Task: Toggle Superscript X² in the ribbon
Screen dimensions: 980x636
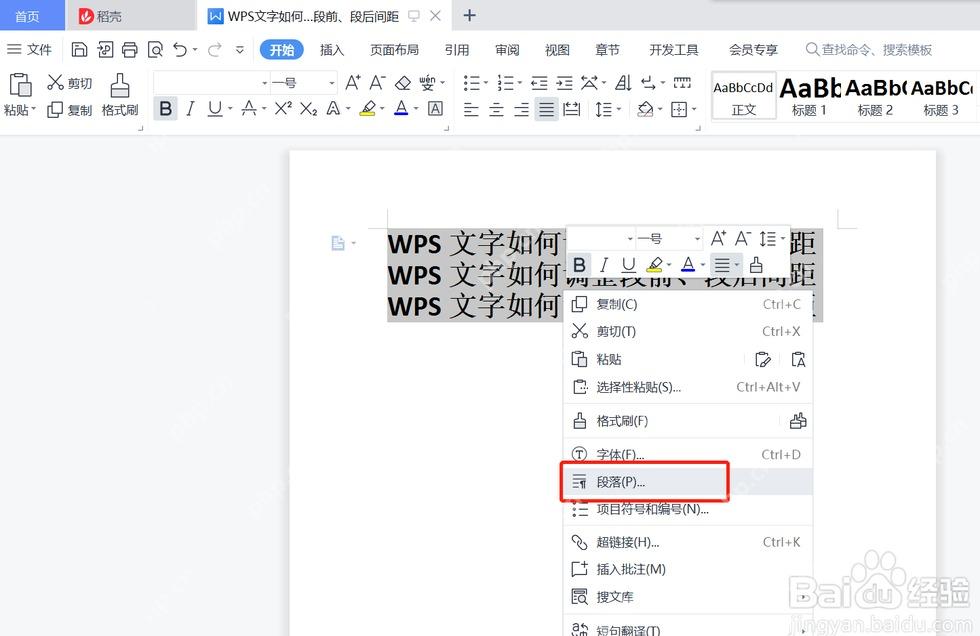Action: 283,109
